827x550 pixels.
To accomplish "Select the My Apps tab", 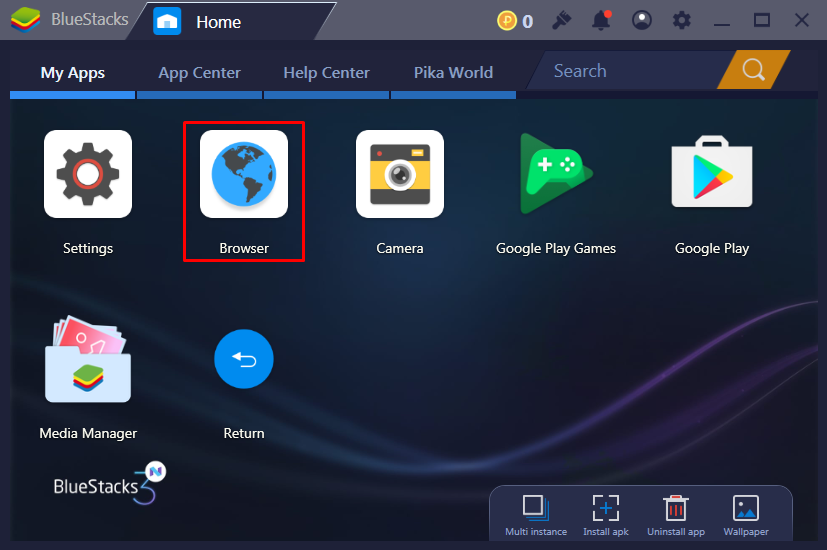I will [72, 72].
